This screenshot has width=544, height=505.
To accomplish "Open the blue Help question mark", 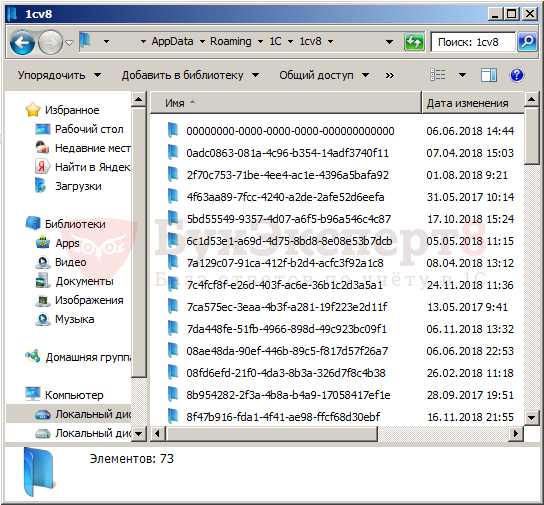I will pos(517,75).
